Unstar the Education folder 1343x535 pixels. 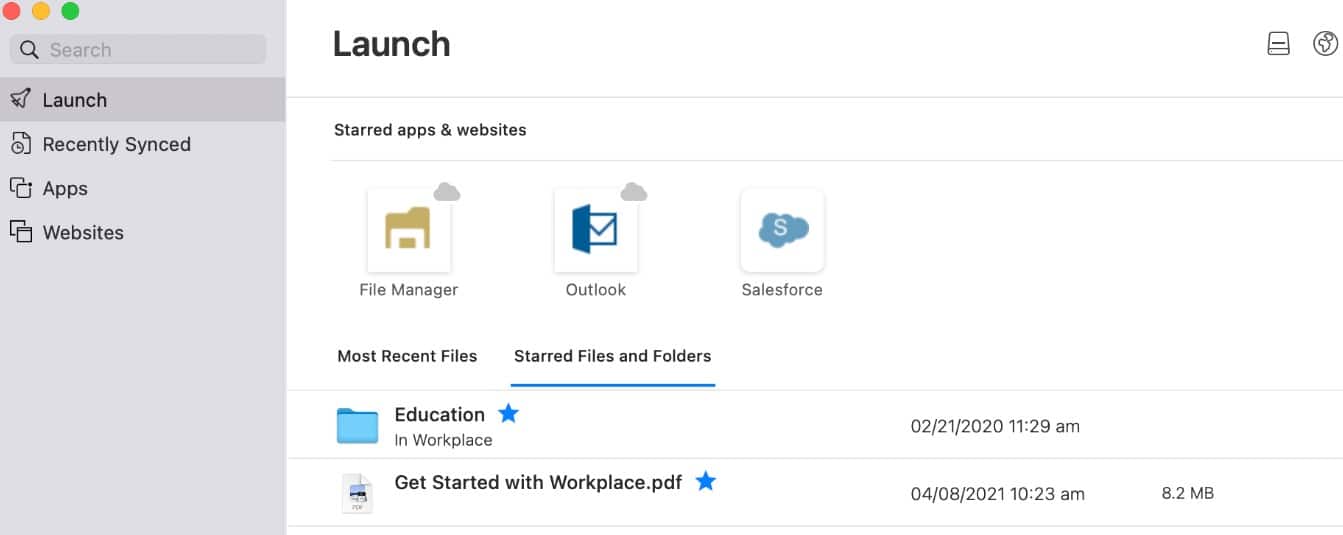click(x=509, y=413)
